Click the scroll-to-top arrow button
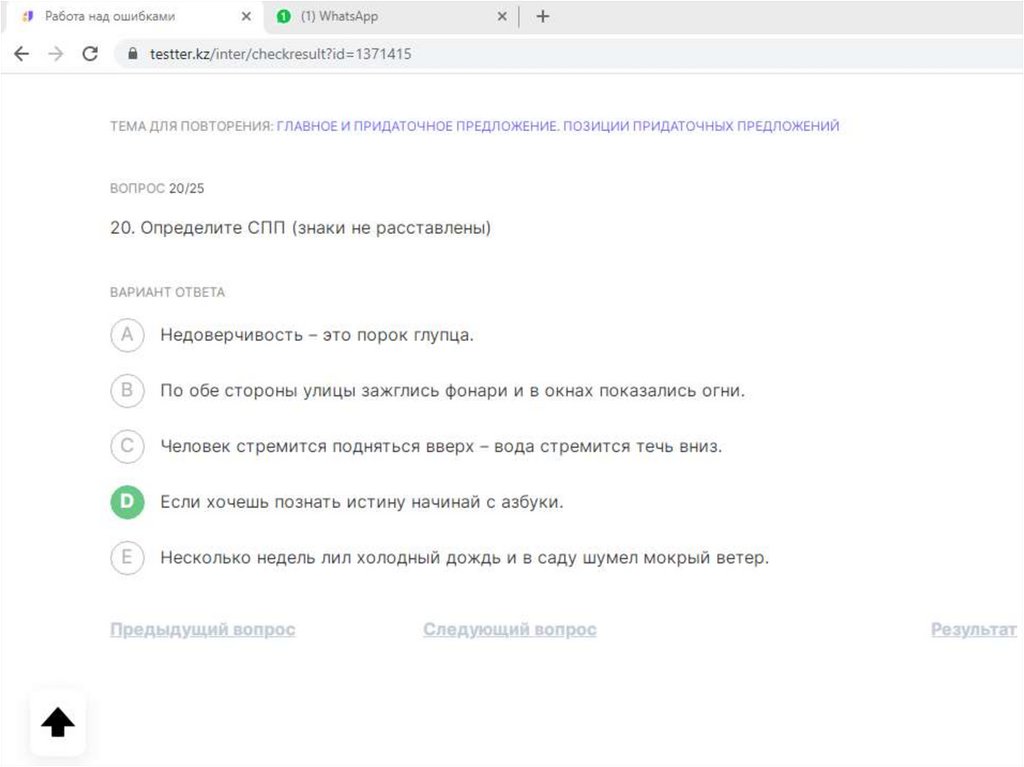Image resolution: width=1024 pixels, height=767 pixels. click(57, 722)
